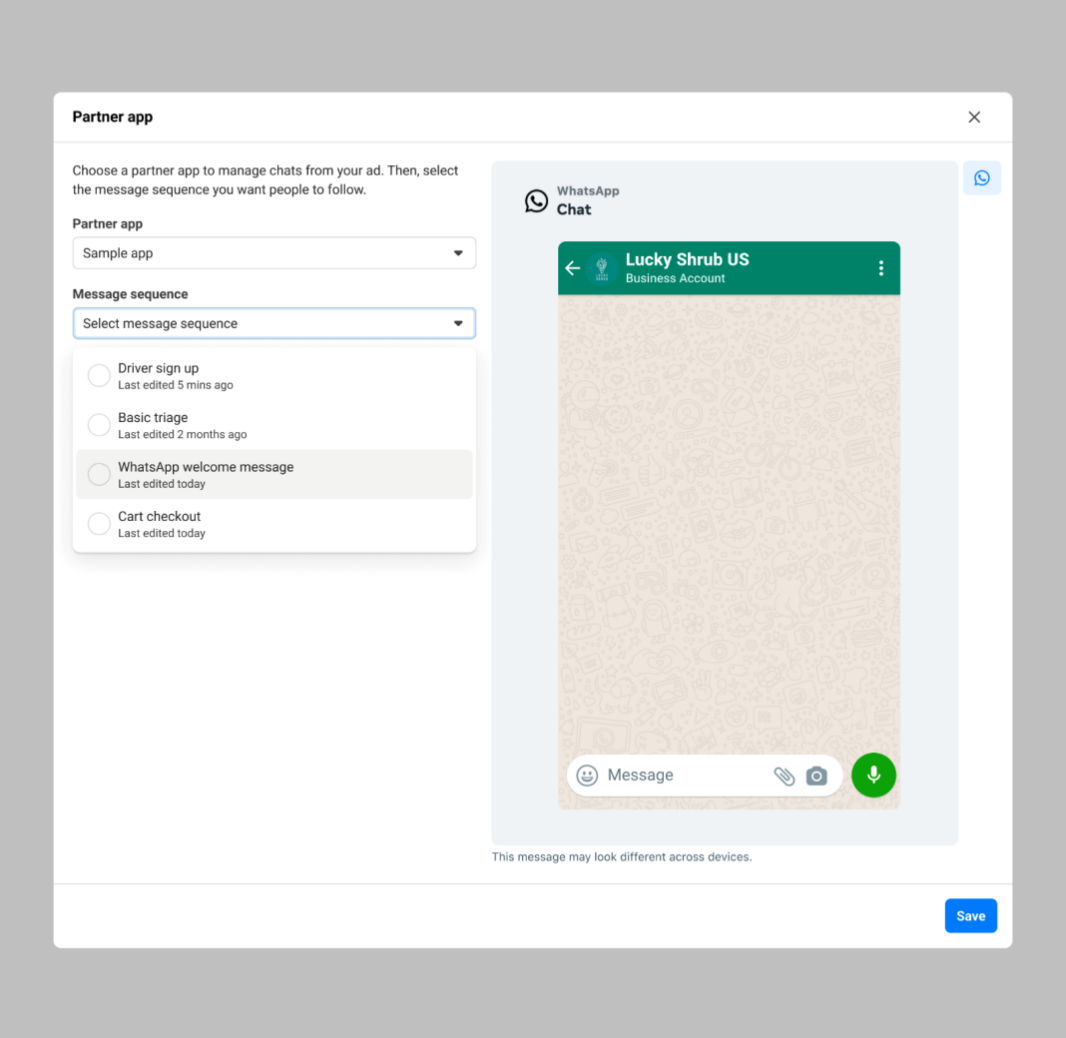Click the WhatsApp preview icon button

(982, 178)
